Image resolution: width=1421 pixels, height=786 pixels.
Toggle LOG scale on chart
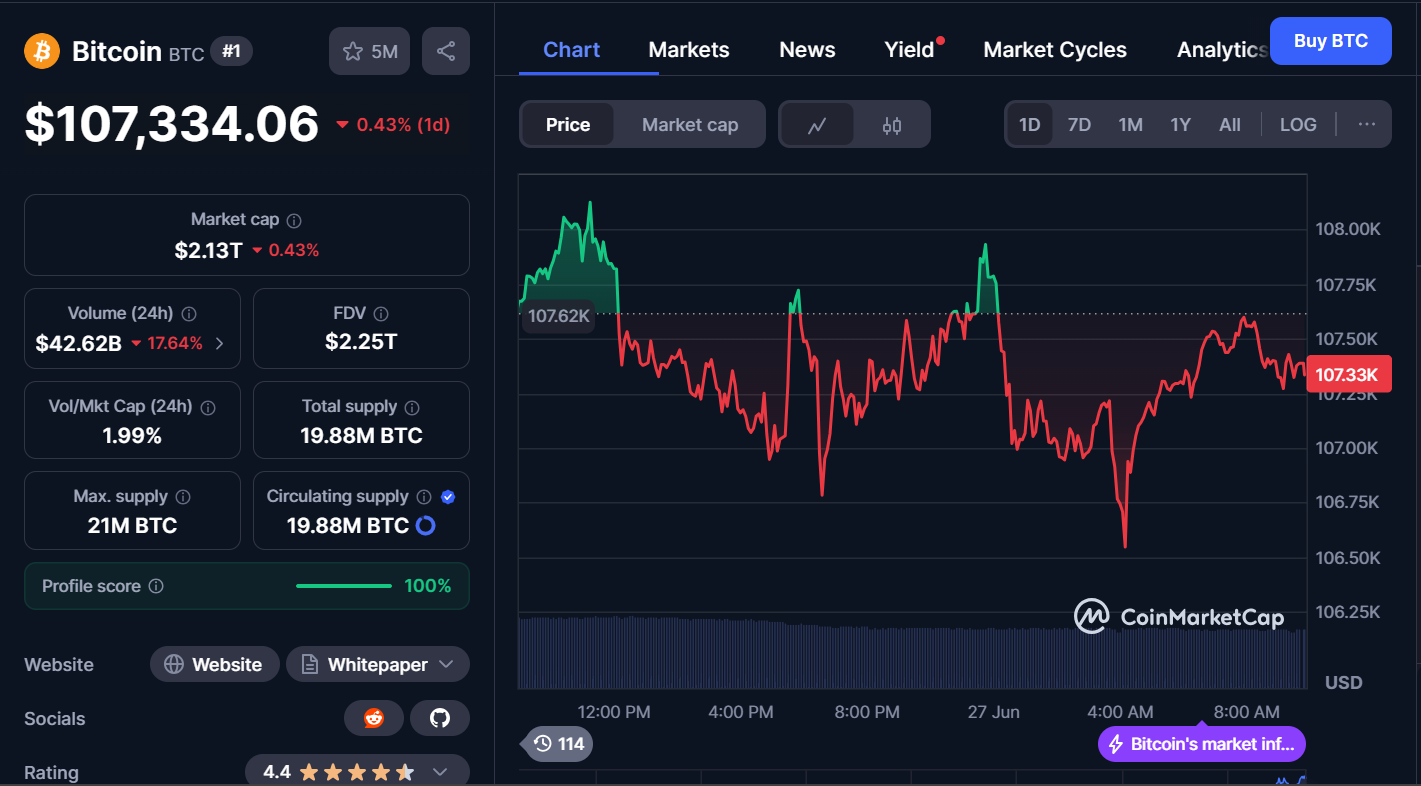1298,125
